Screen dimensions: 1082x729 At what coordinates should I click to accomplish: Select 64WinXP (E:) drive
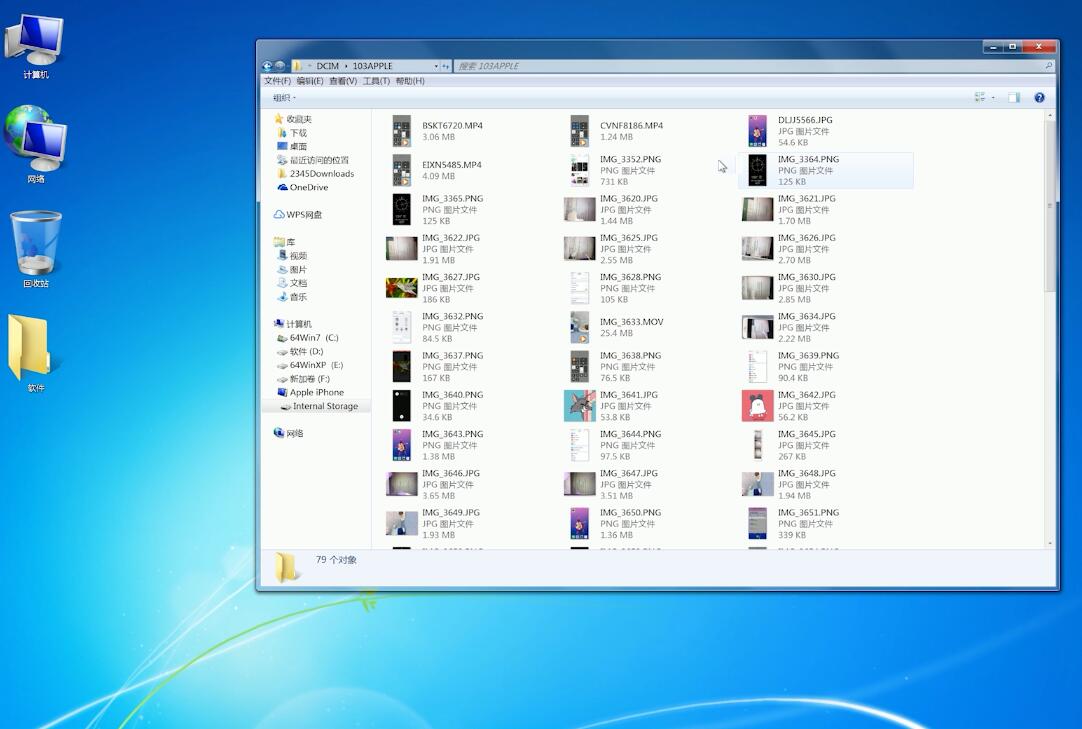(310, 365)
